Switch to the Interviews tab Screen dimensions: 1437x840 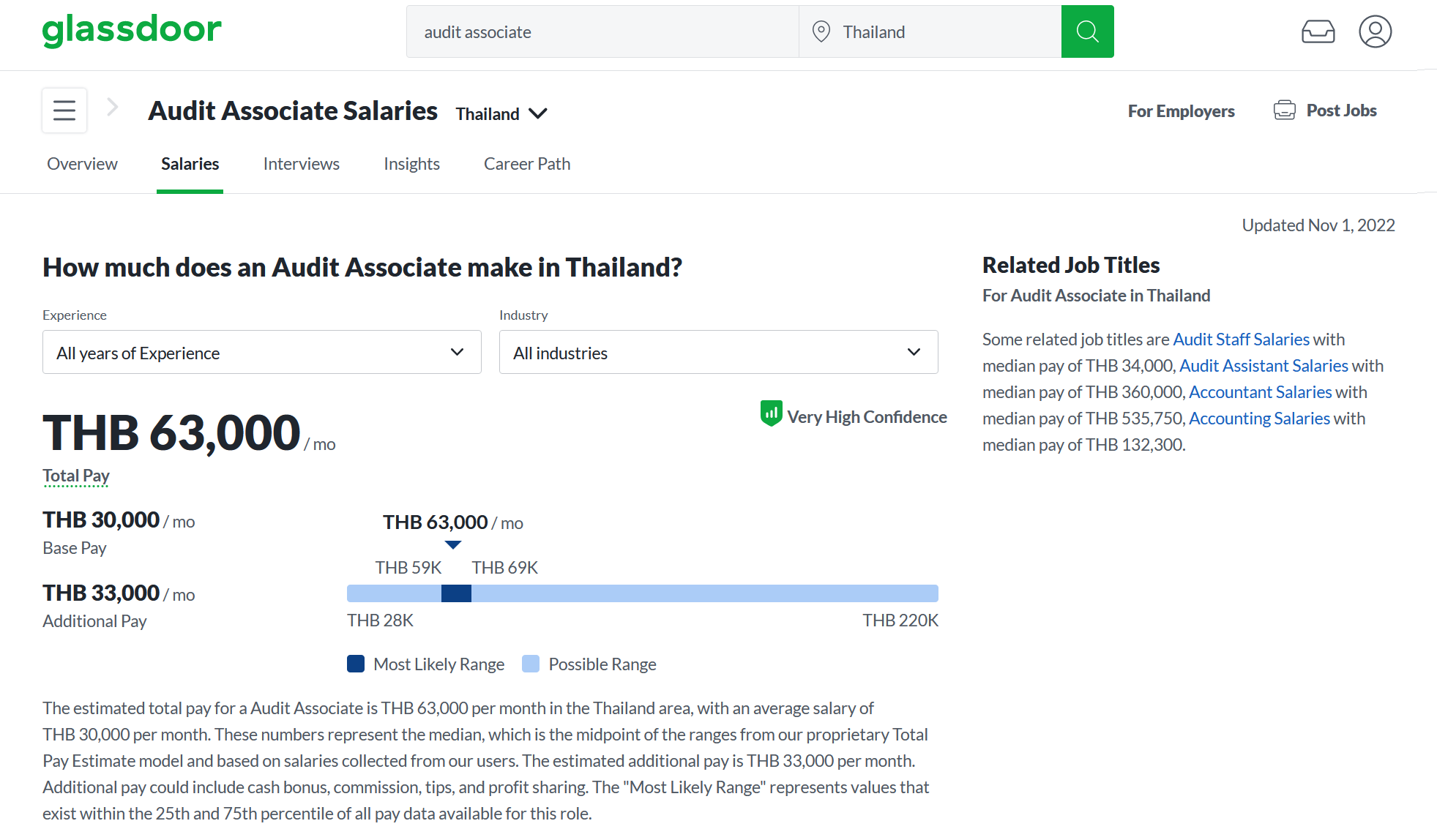click(x=301, y=164)
